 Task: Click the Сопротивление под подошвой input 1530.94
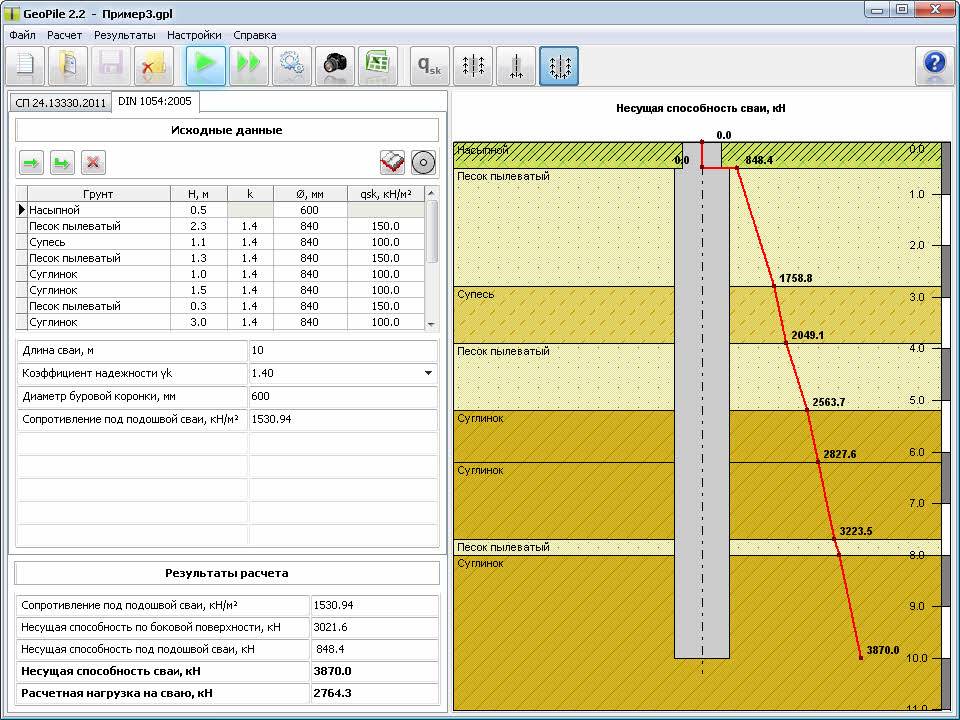click(x=343, y=419)
